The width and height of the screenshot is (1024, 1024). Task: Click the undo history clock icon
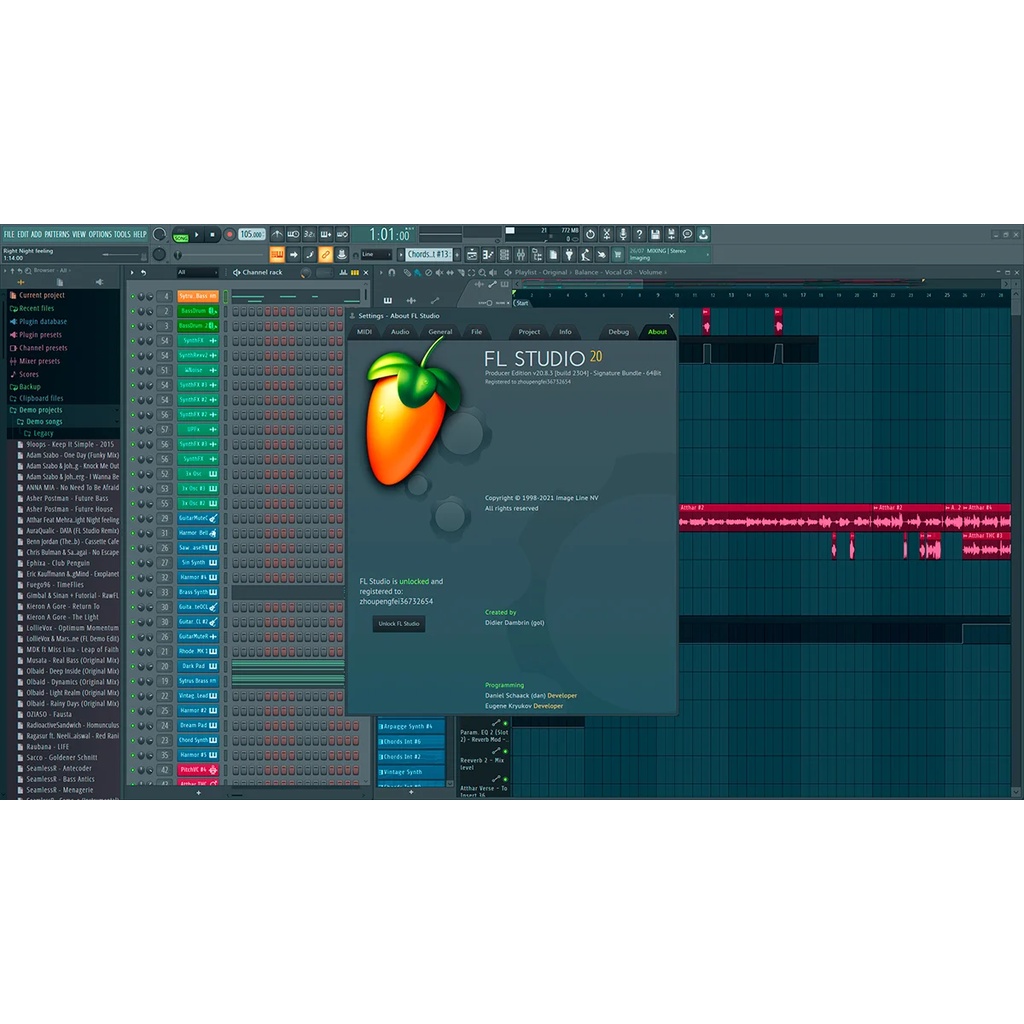tap(590, 234)
